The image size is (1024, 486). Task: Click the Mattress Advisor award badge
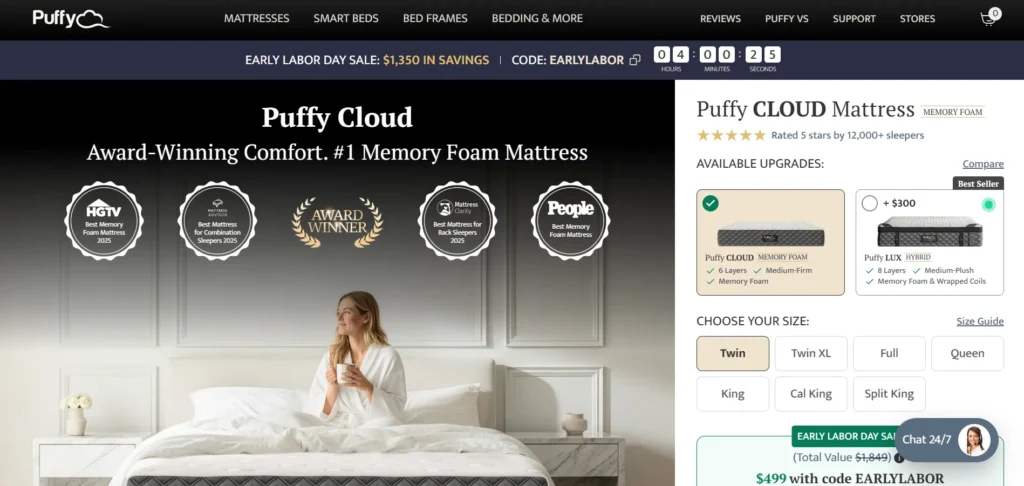[x=217, y=221]
